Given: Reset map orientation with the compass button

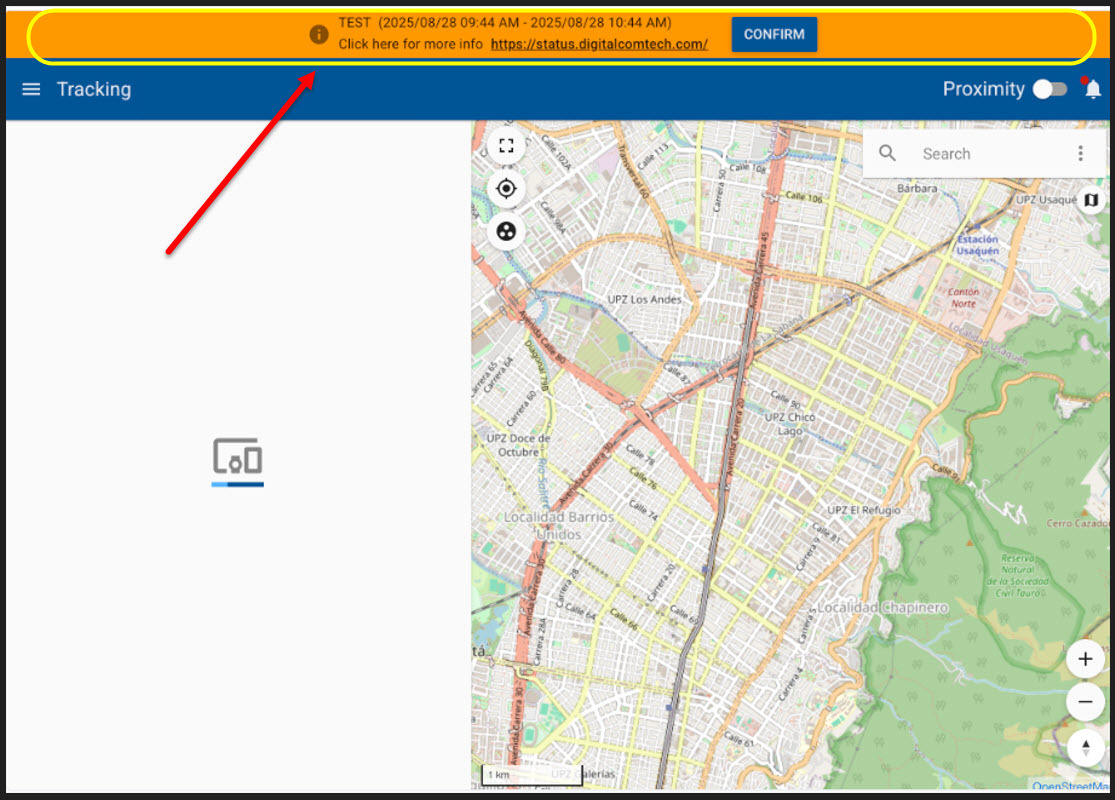Looking at the screenshot, I should pos(1085,746).
